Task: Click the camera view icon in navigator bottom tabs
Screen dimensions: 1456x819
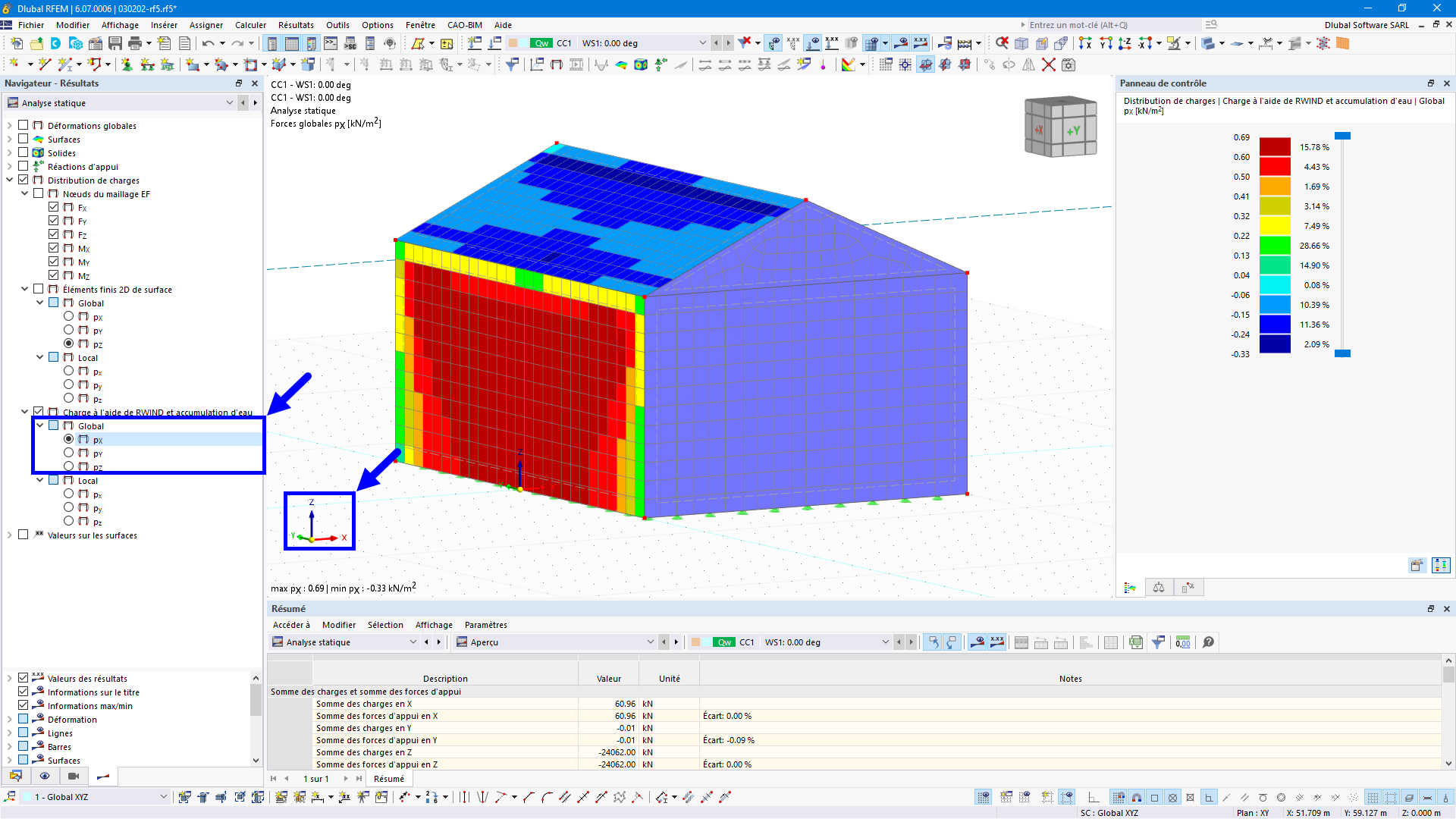Action: [x=74, y=776]
